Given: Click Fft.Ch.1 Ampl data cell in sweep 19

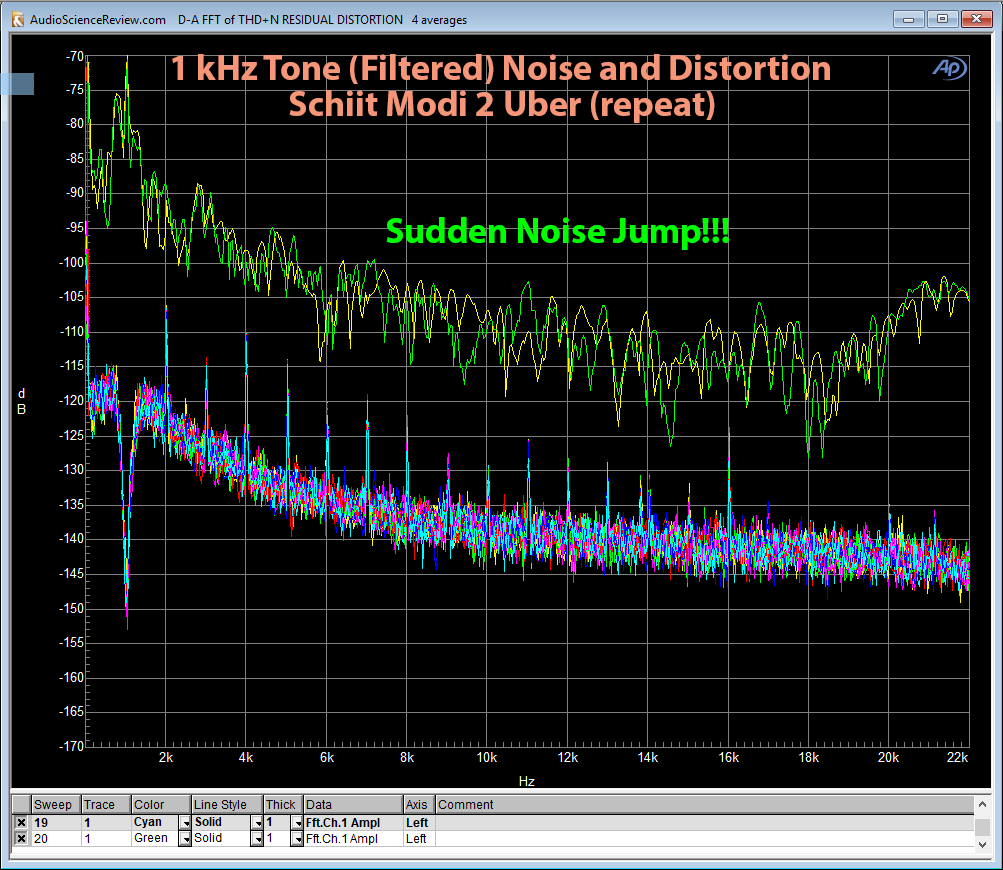Looking at the screenshot, I should (x=353, y=823).
